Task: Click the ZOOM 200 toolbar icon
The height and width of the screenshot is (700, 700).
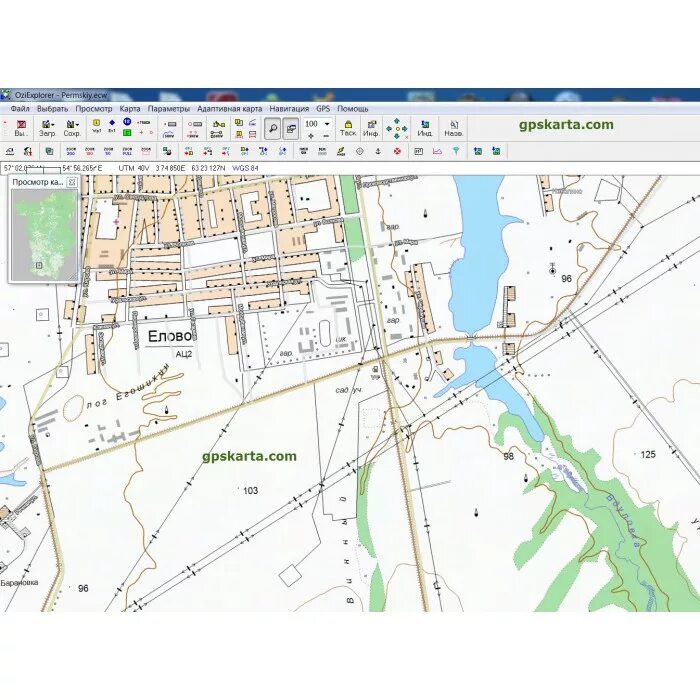Action: [71, 151]
